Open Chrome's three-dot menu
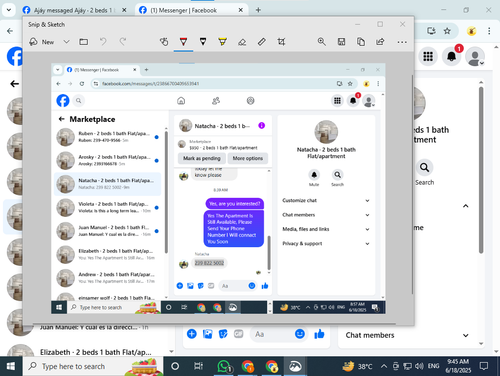The width and height of the screenshot is (500, 376). tap(489, 31)
